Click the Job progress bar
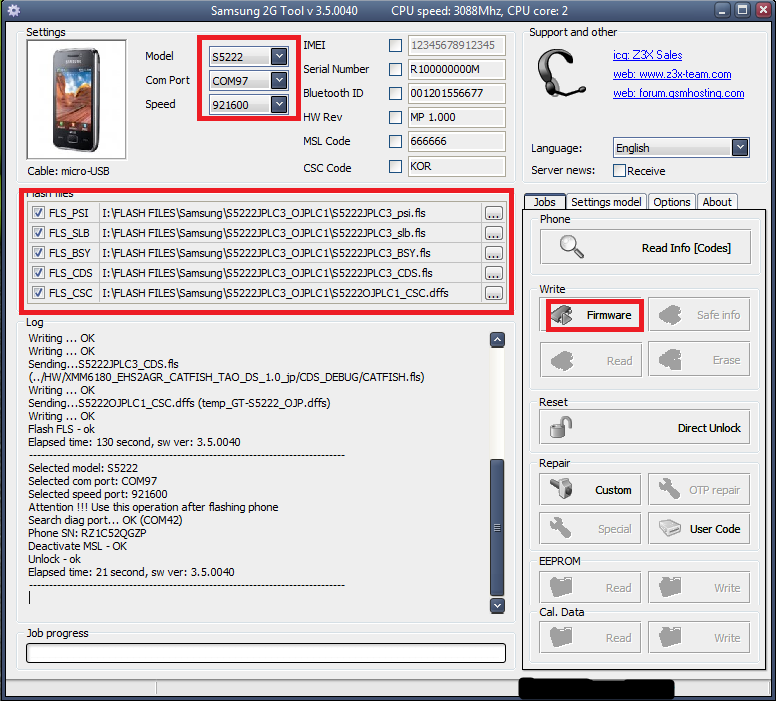Viewport: 776px width, 701px height. click(x=266, y=653)
